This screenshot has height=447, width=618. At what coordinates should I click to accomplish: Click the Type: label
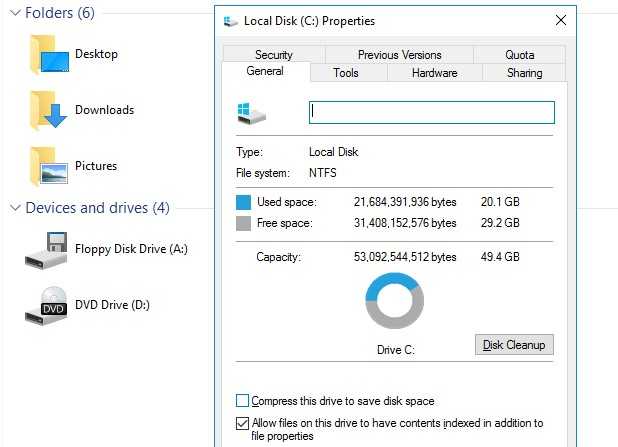pos(249,152)
